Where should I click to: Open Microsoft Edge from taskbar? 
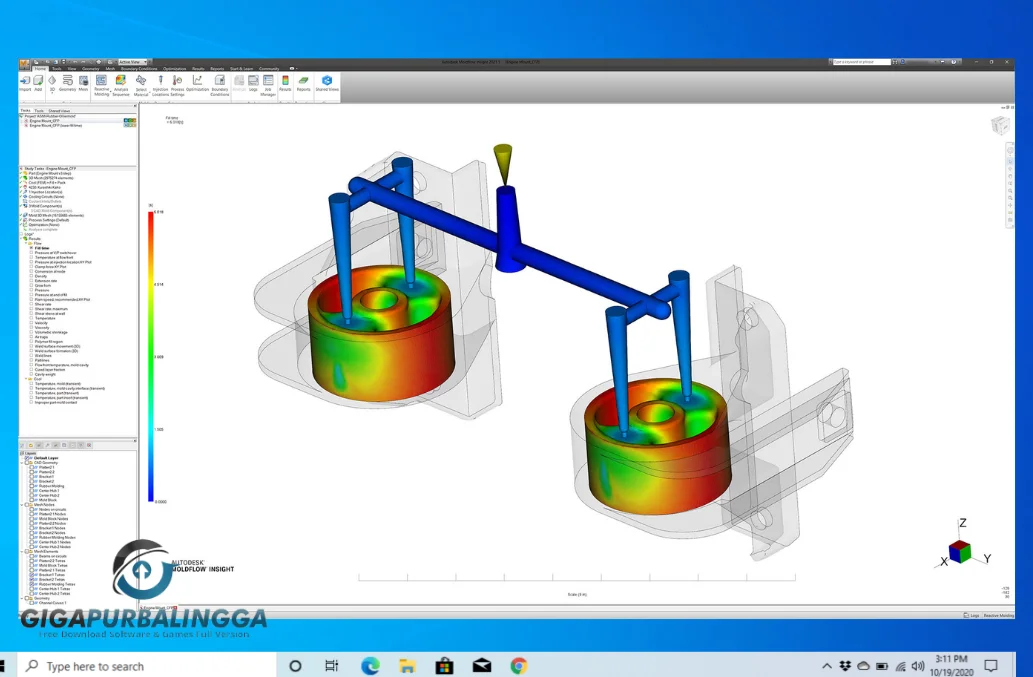pyautogui.click(x=370, y=666)
